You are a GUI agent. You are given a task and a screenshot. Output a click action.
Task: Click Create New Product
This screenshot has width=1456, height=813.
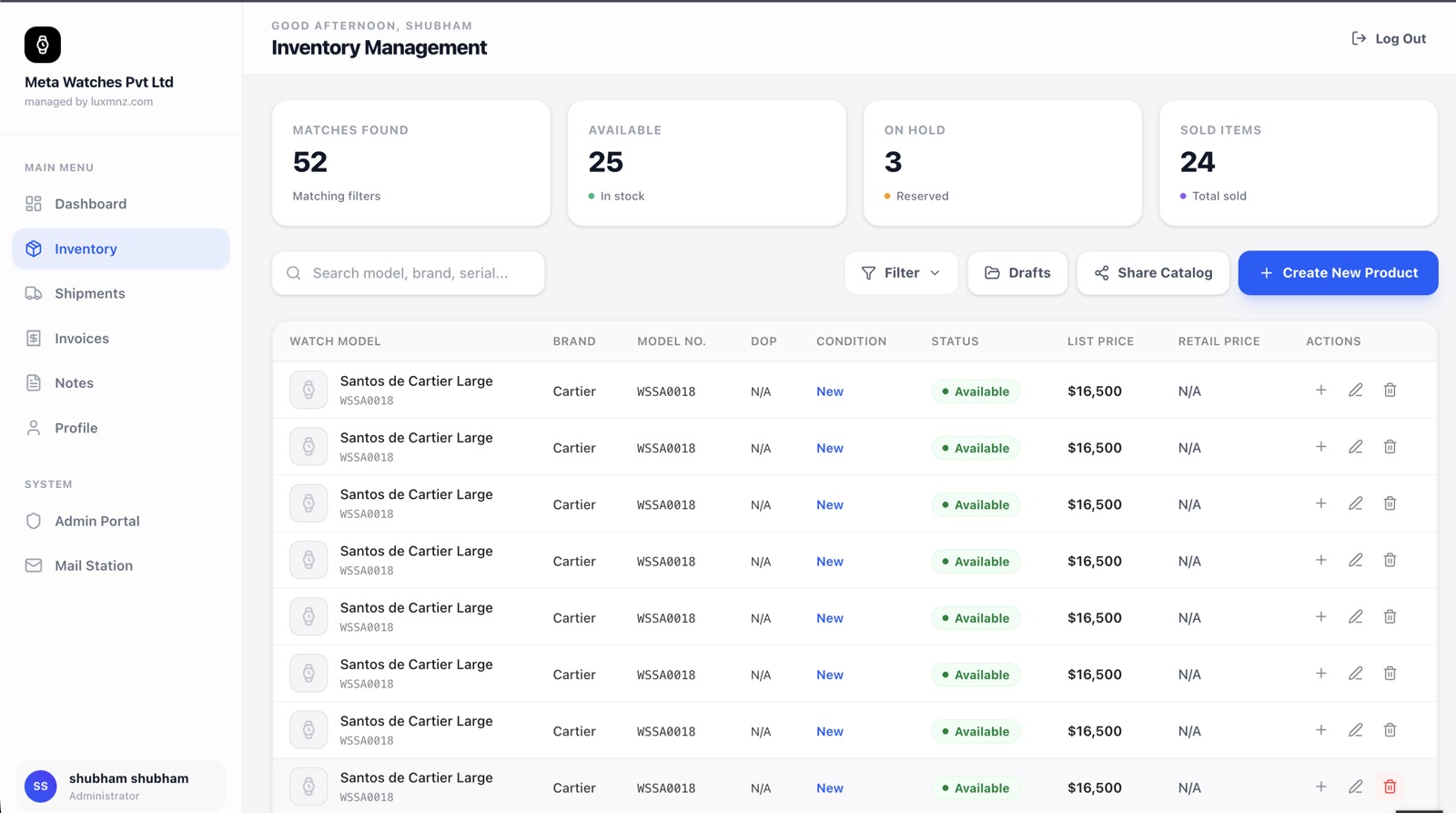click(x=1338, y=273)
